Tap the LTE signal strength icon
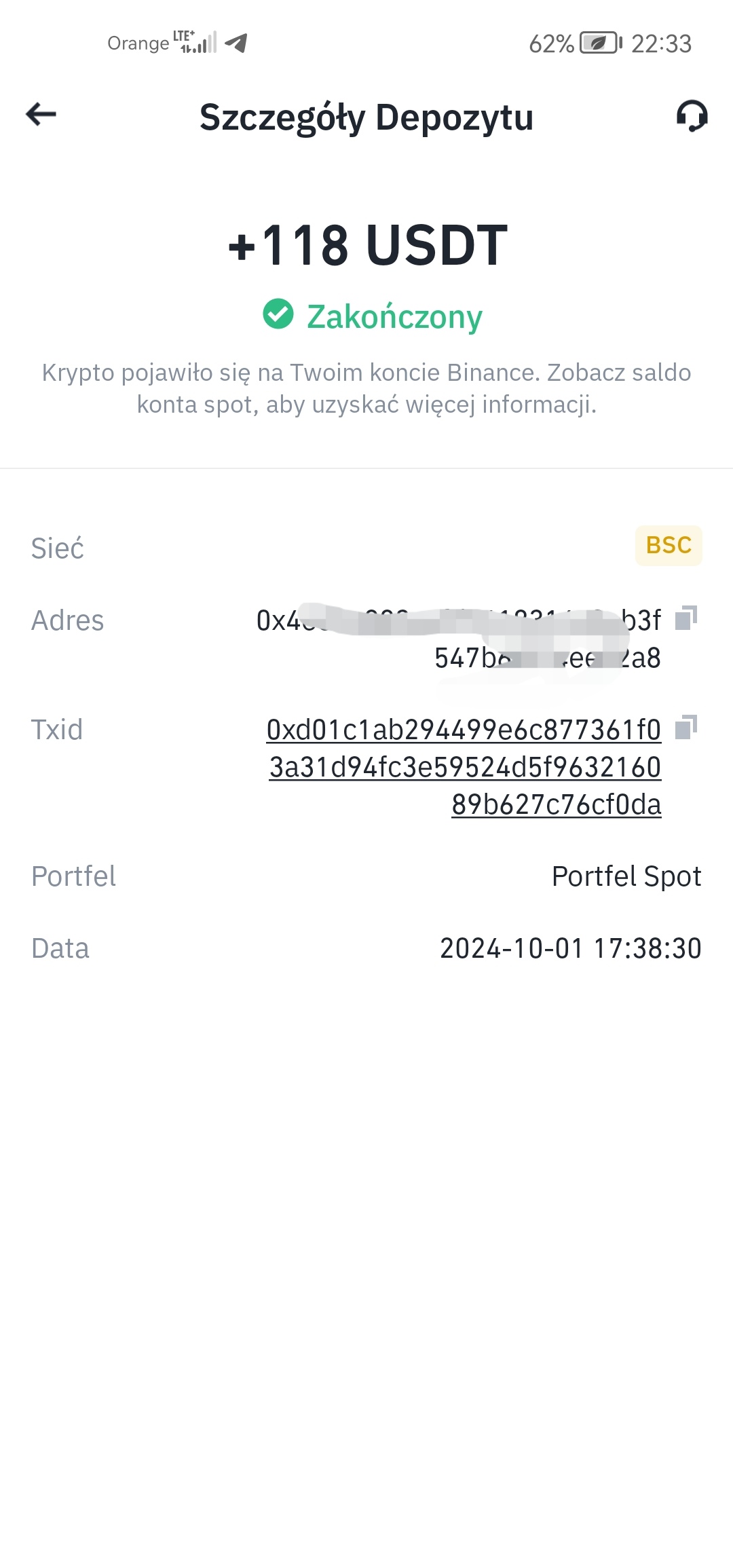This screenshot has height=1568, width=733. [195, 42]
